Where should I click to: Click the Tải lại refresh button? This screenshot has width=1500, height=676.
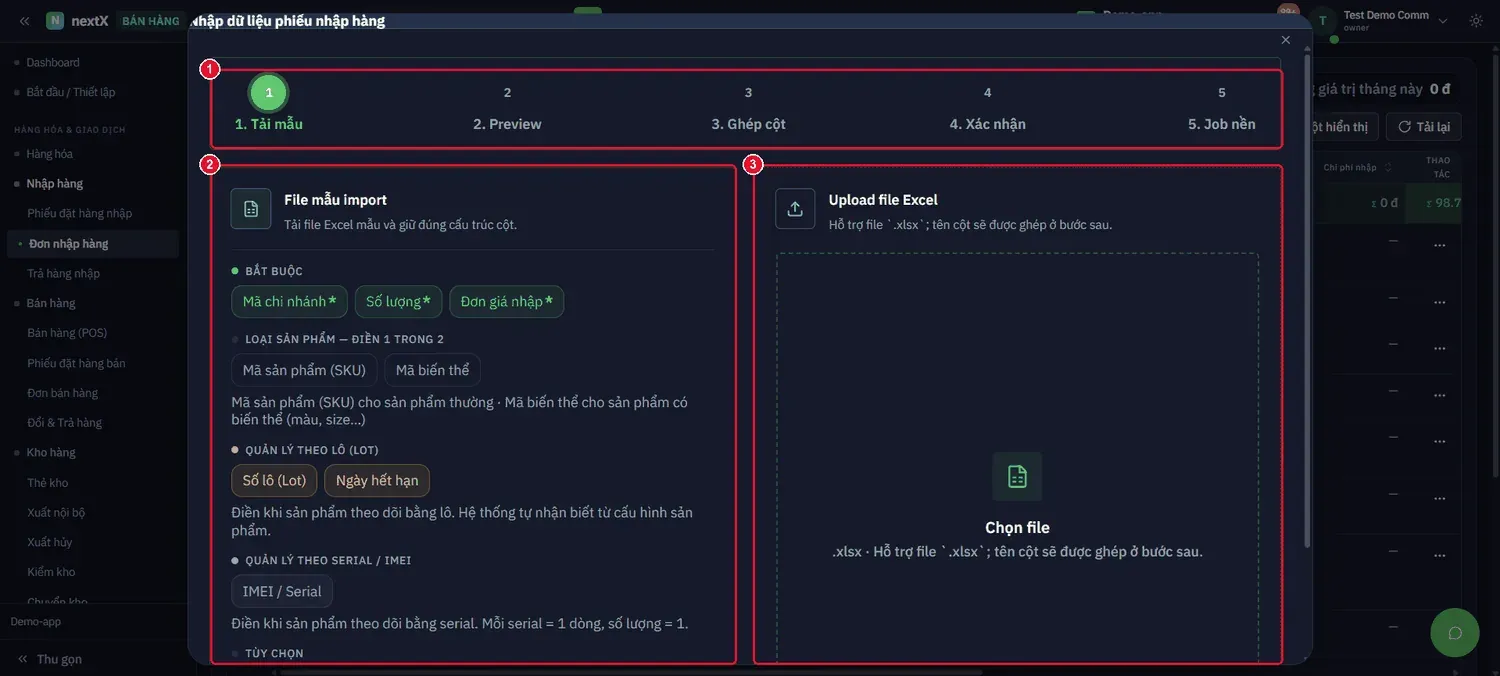1424,127
